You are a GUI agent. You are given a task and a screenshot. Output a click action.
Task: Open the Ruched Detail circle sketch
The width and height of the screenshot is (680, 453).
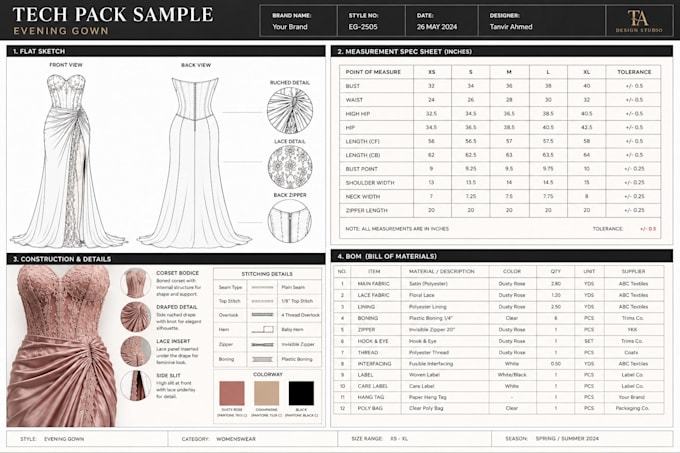tap(290, 110)
